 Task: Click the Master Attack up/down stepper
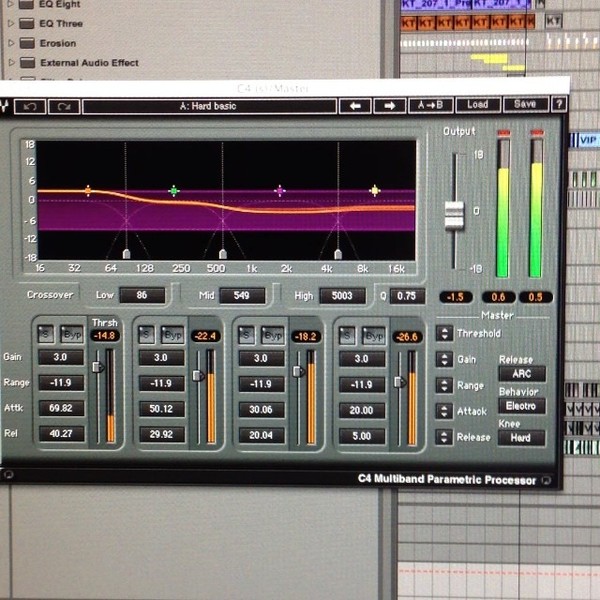444,411
